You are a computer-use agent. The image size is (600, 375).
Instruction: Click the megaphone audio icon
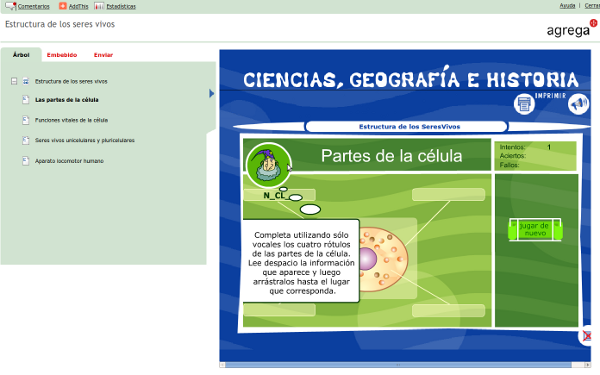click(x=578, y=104)
